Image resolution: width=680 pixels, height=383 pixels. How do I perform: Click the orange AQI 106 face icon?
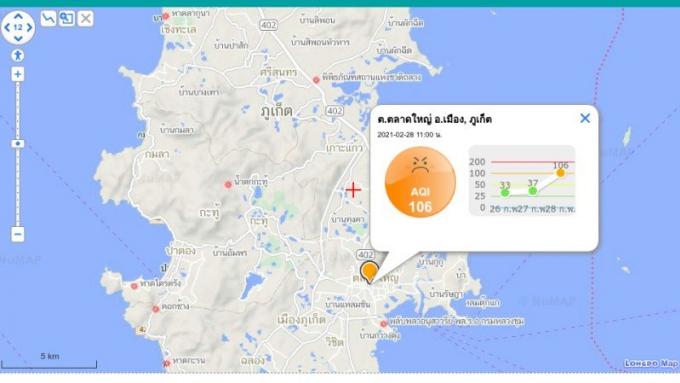pos(420,182)
